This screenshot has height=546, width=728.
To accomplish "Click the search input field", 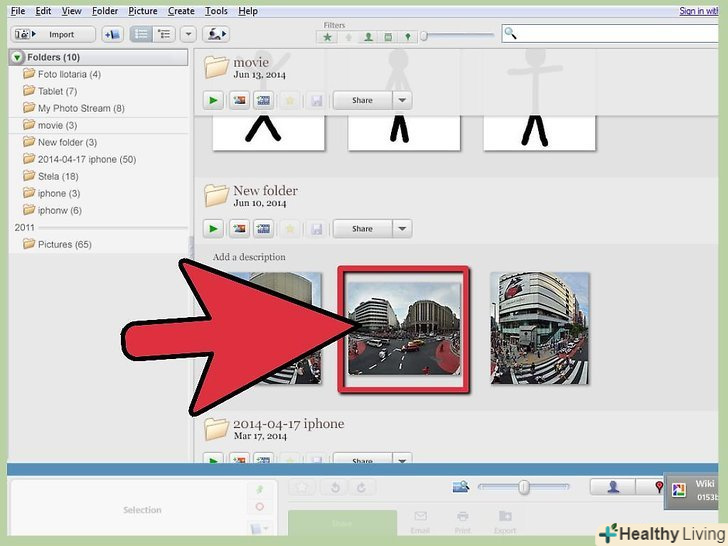I will pos(609,34).
